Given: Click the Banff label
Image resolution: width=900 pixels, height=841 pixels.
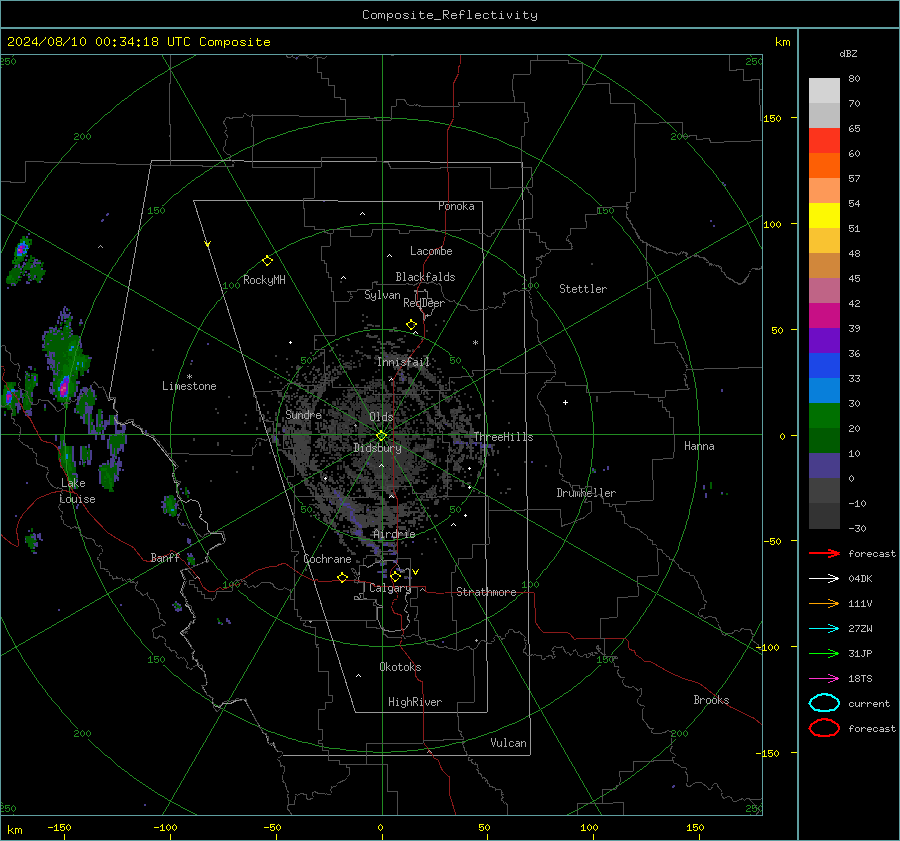Looking at the screenshot, I should 165,557.
